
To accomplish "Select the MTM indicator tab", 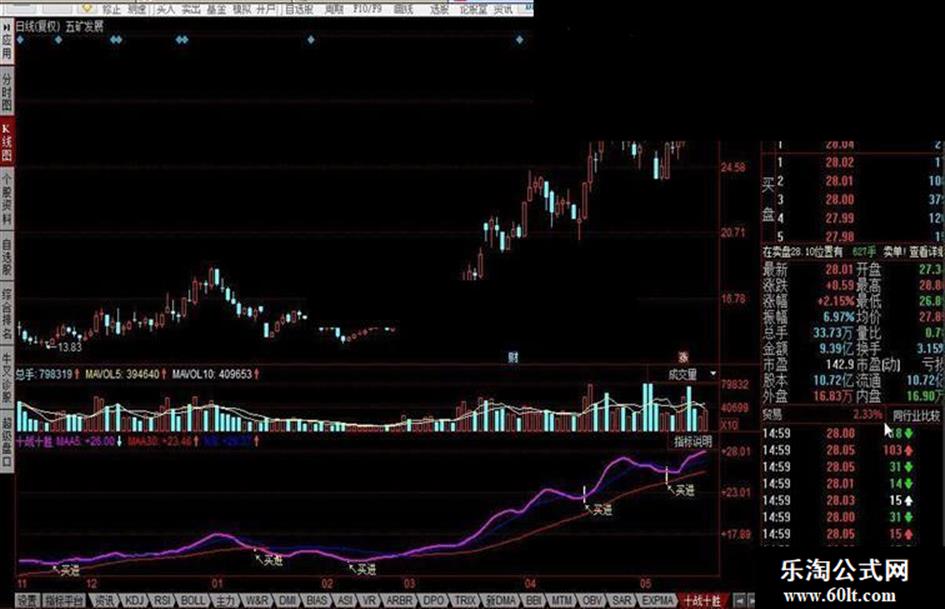I will (x=562, y=601).
